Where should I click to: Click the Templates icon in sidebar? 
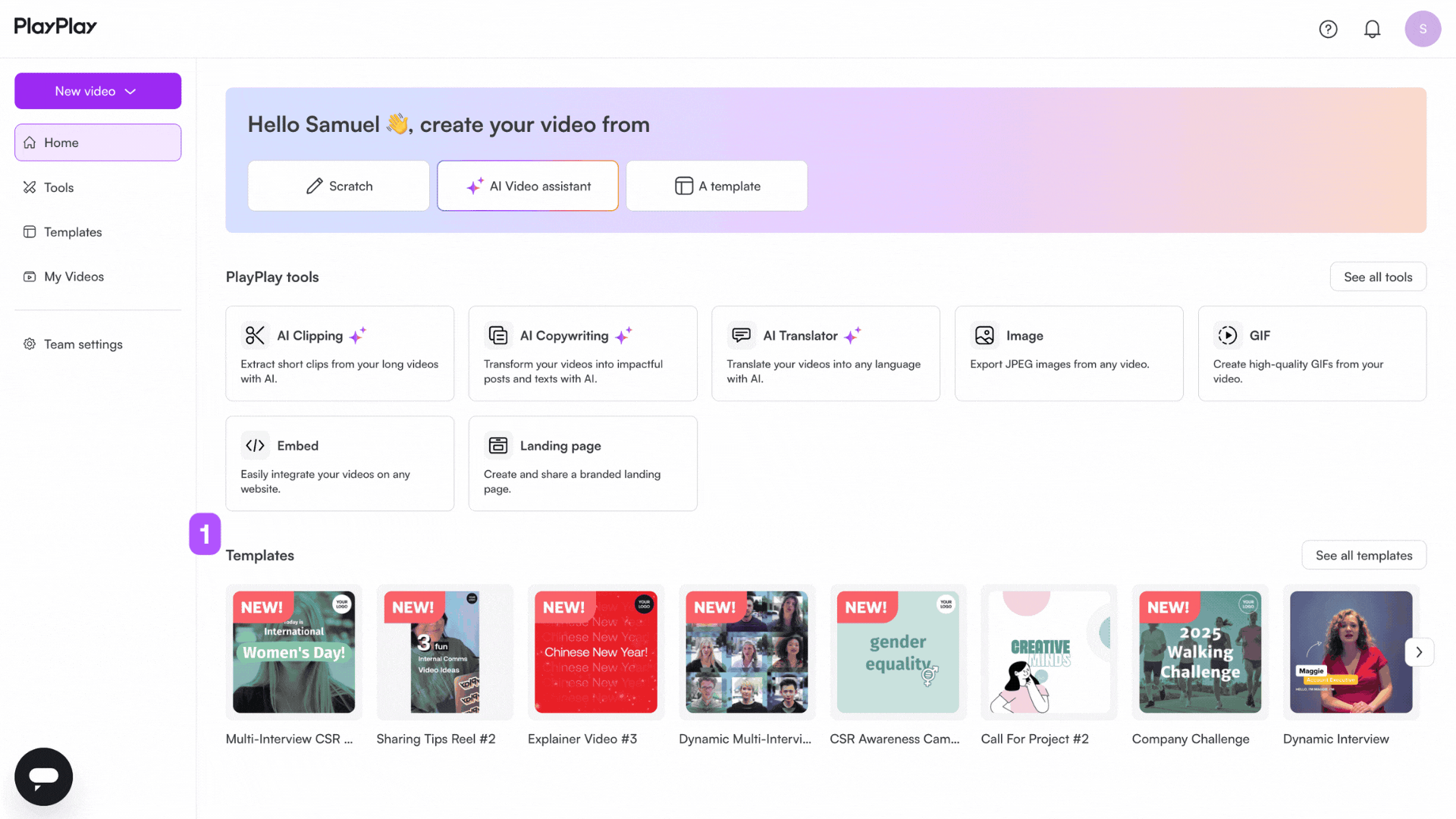30,232
